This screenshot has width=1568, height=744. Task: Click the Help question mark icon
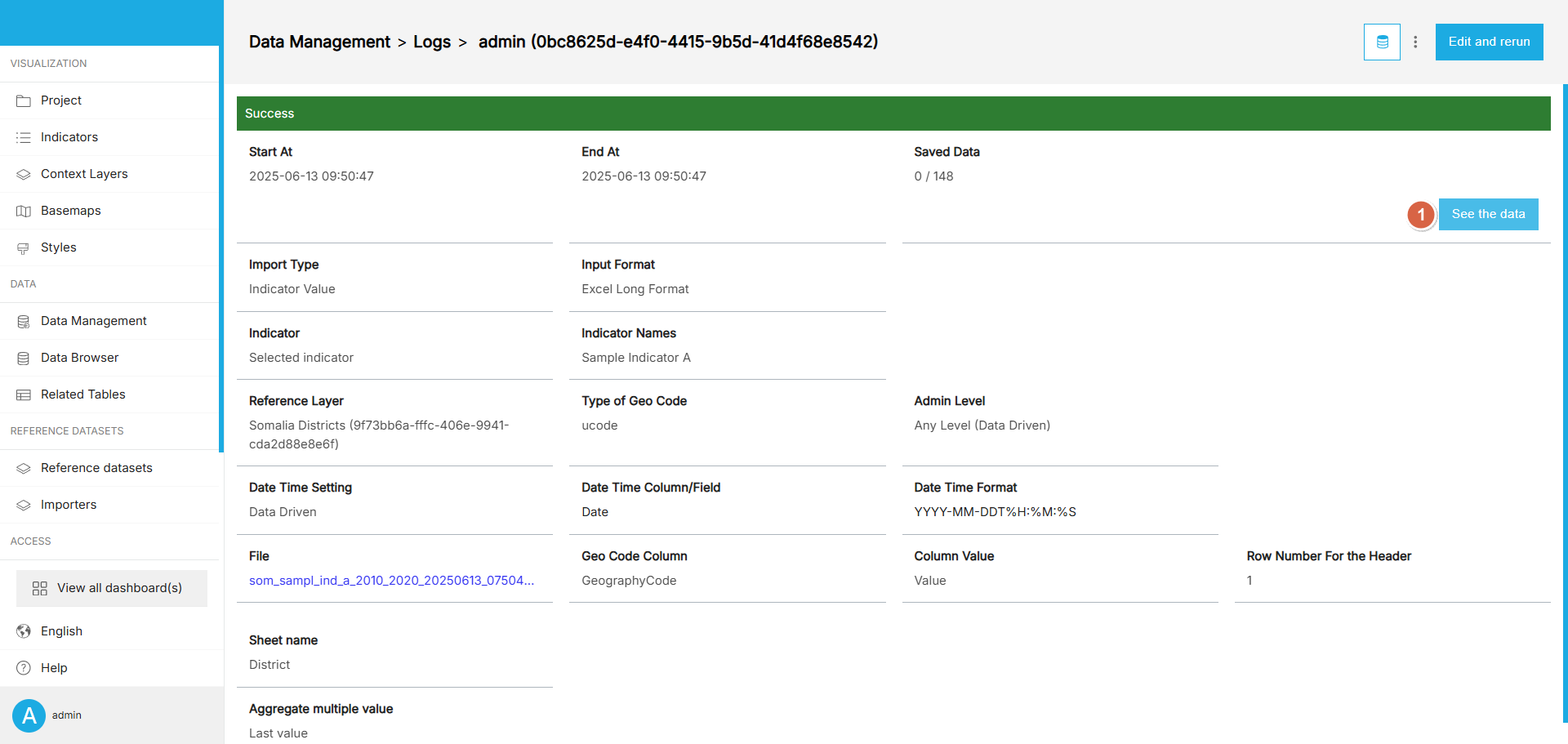tap(24, 668)
